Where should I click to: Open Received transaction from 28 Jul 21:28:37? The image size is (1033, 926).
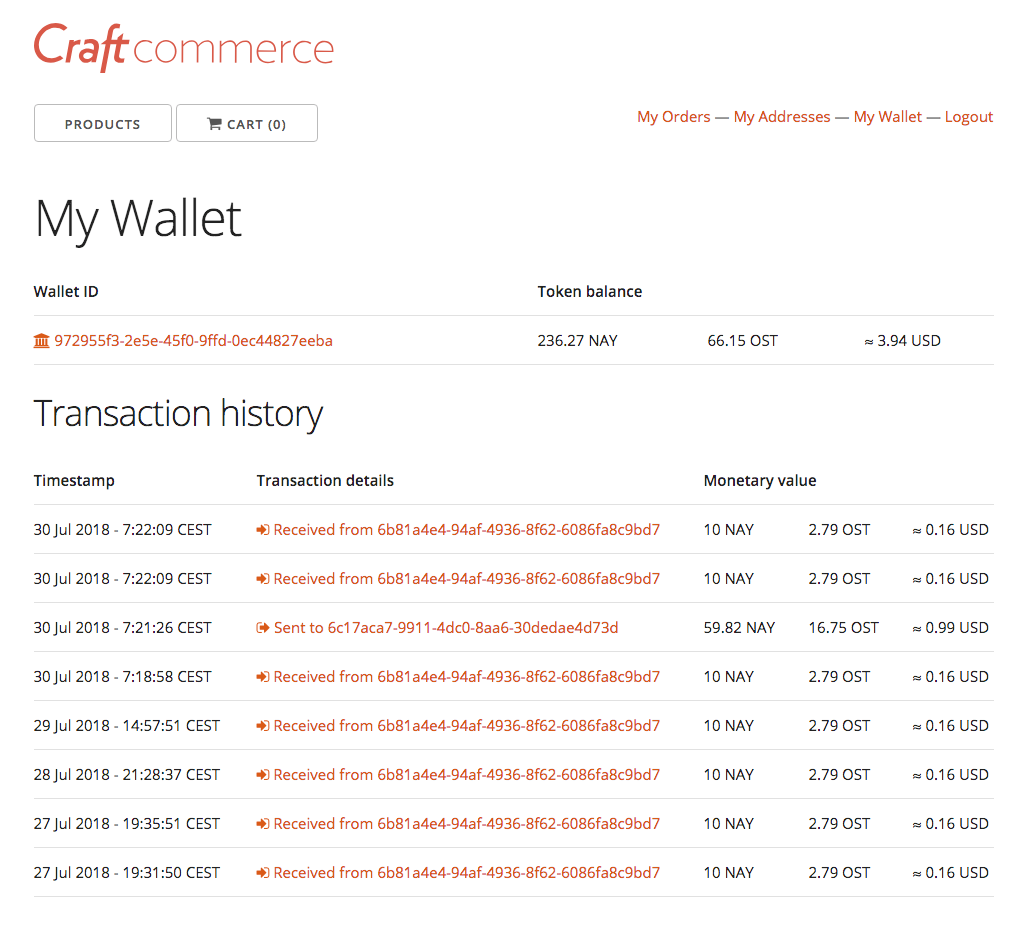[466, 775]
